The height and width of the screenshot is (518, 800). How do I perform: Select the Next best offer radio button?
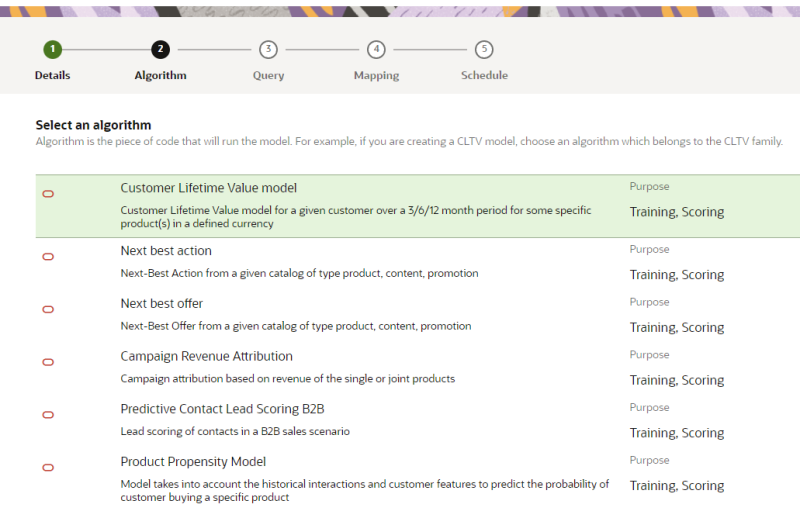(x=48, y=309)
